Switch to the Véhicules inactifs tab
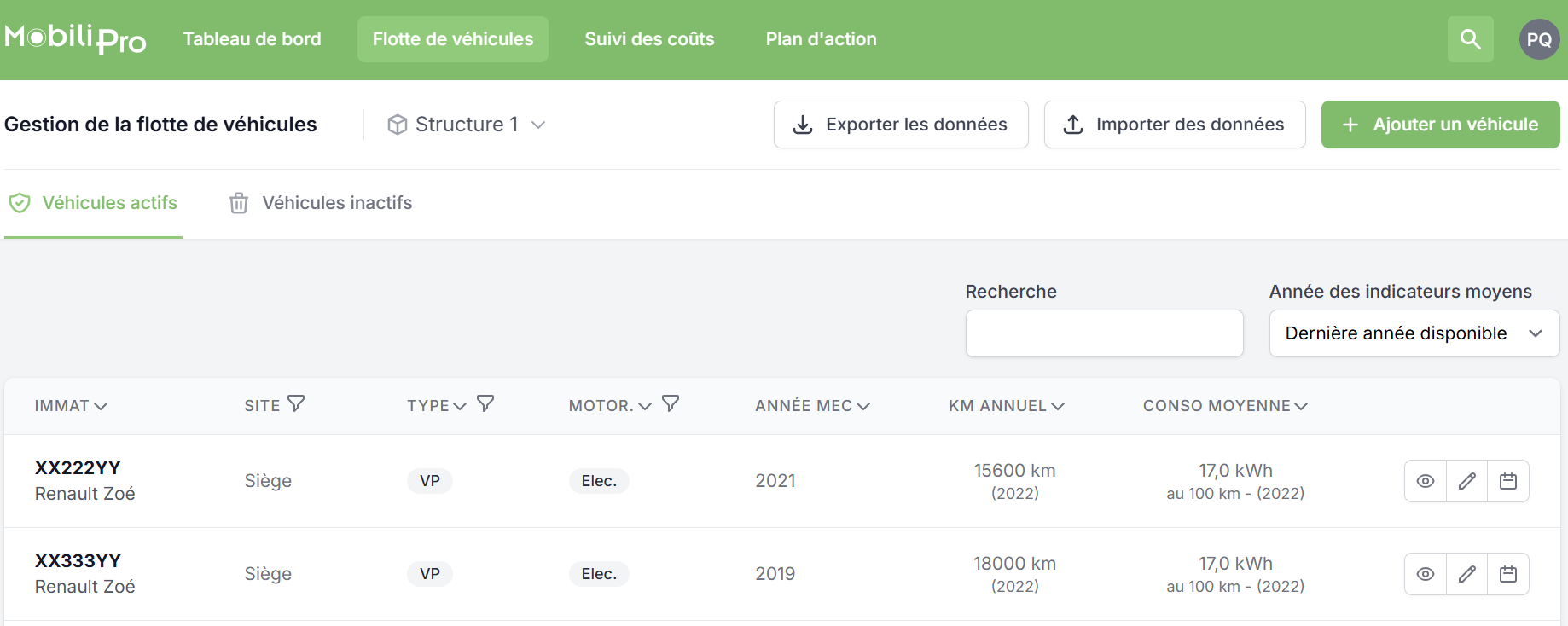 point(321,203)
